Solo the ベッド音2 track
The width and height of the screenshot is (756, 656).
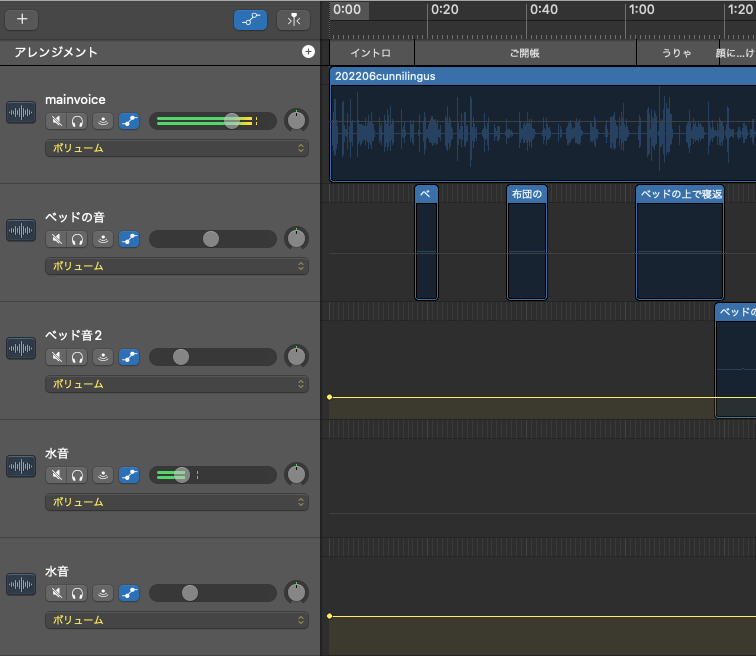tap(77, 357)
